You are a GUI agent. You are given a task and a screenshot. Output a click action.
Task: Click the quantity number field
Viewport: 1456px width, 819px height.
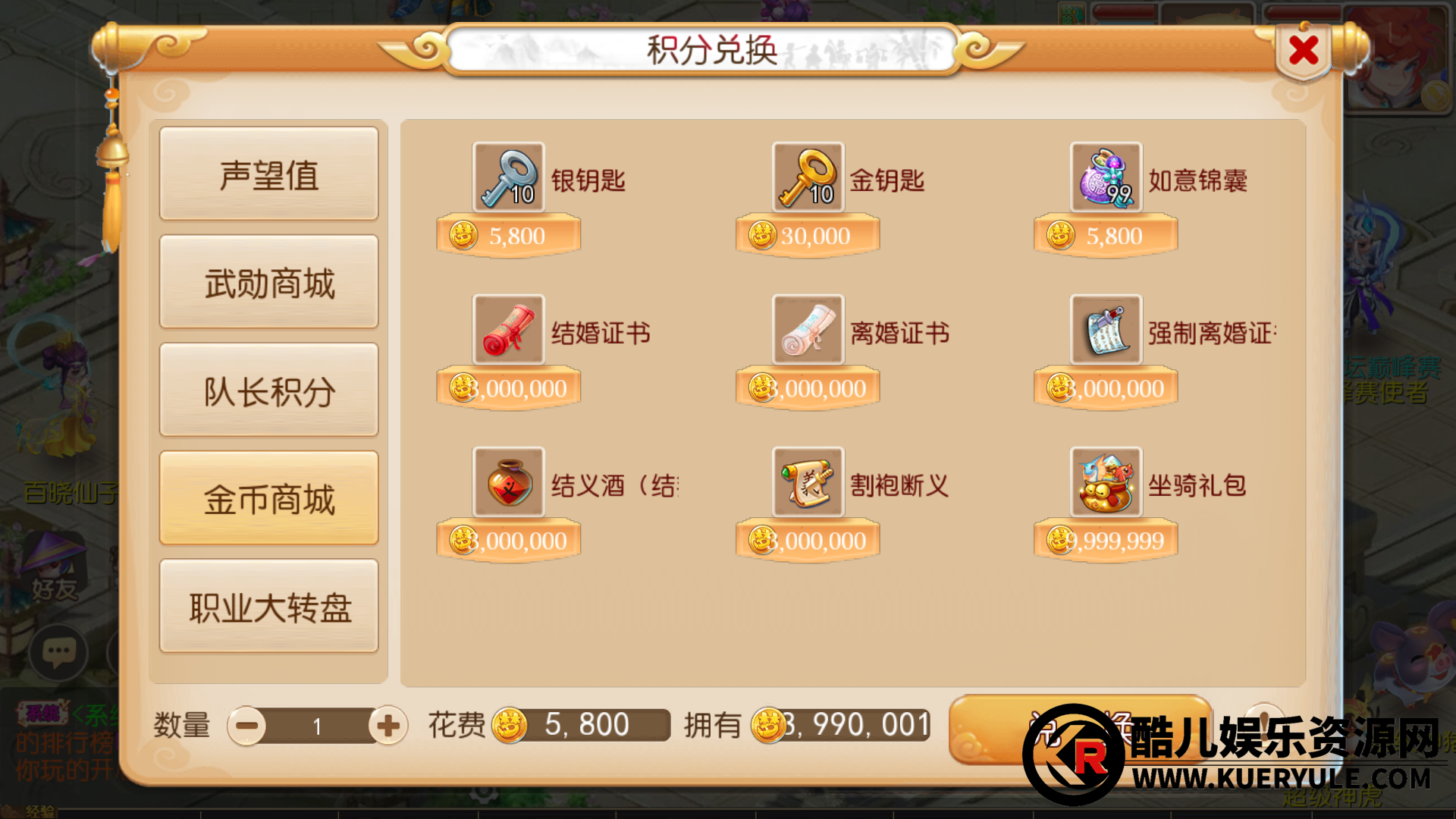[x=317, y=726]
